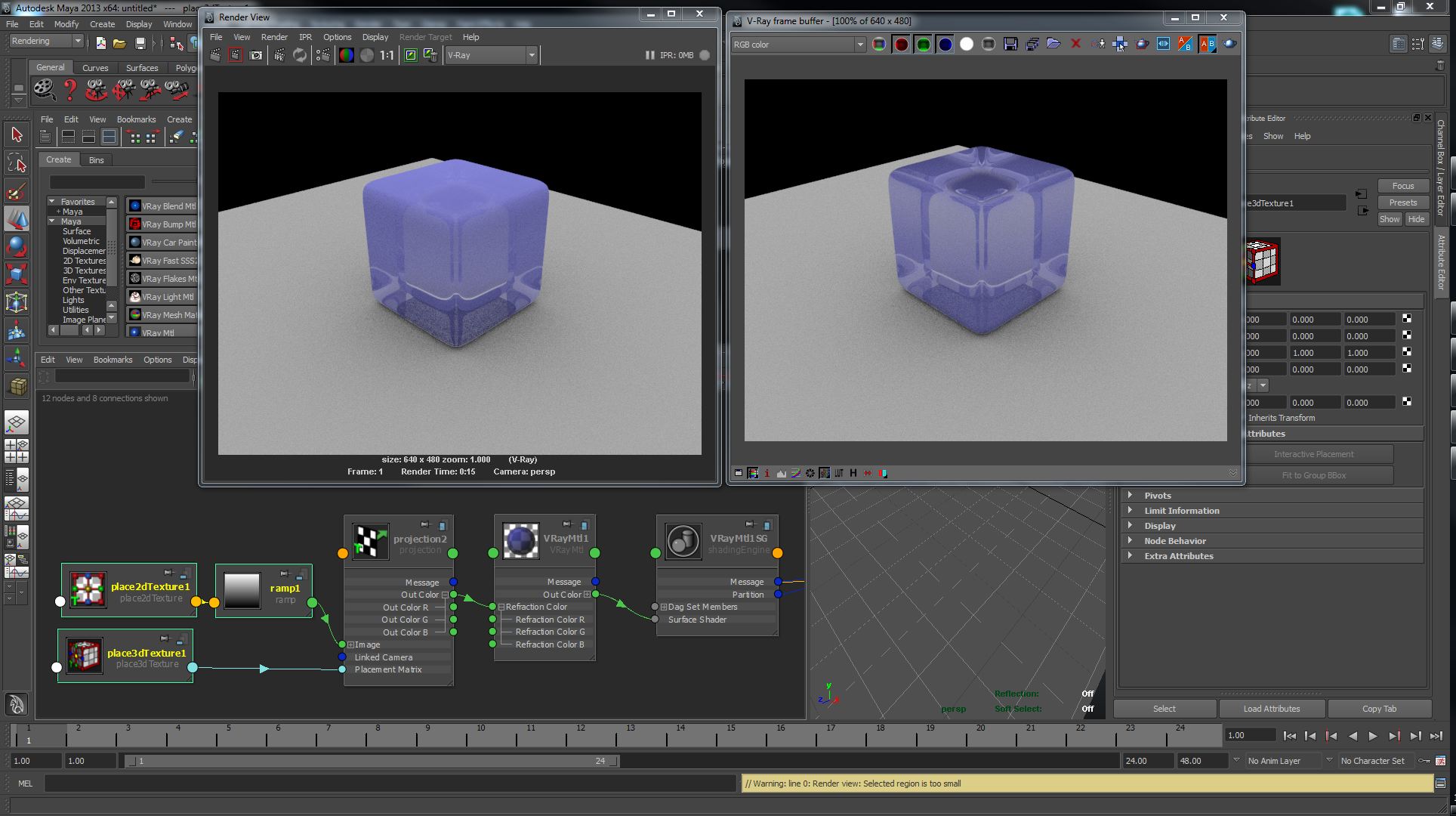Toggle green channel in V-Ray frame buffer
The height and width of the screenshot is (816, 1456).
(x=923, y=45)
